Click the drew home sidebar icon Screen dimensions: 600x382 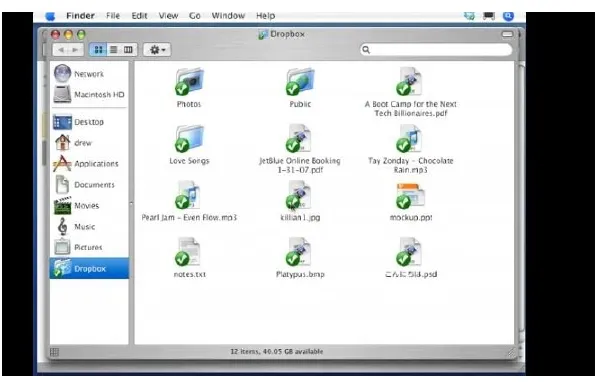pyautogui.click(x=62, y=142)
